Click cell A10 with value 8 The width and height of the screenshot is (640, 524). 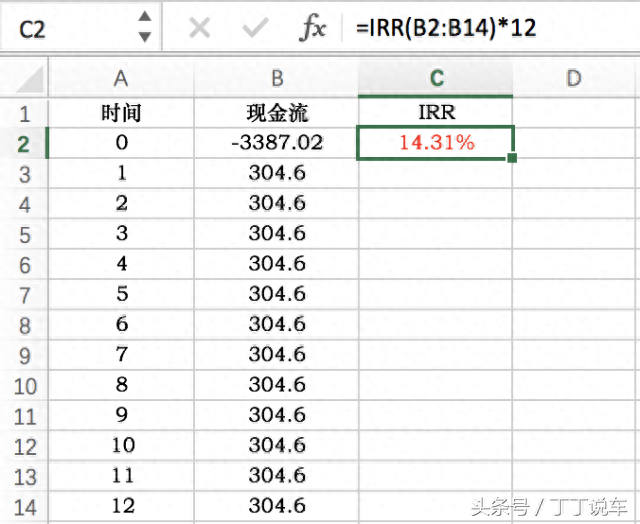121,385
